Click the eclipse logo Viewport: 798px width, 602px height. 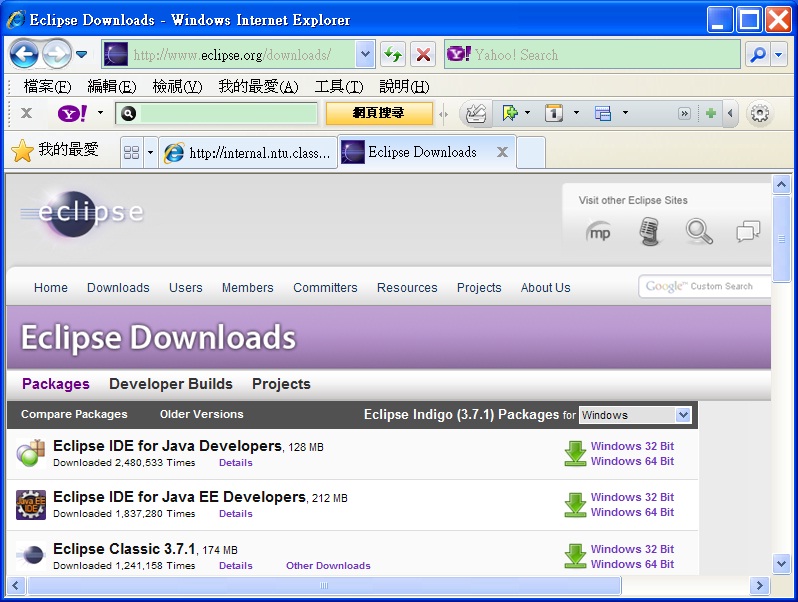(x=82, y=214)
